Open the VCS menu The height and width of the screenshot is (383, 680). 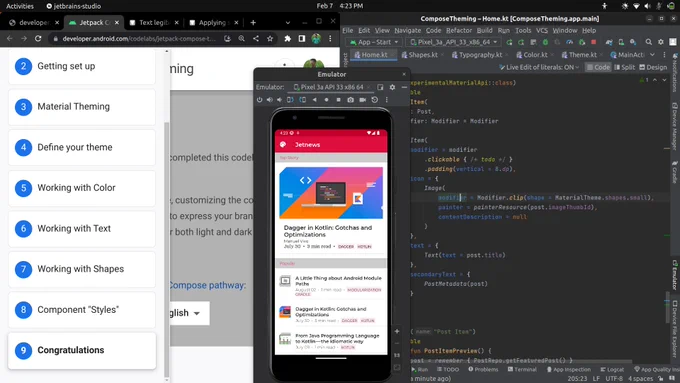coord(542,30)
